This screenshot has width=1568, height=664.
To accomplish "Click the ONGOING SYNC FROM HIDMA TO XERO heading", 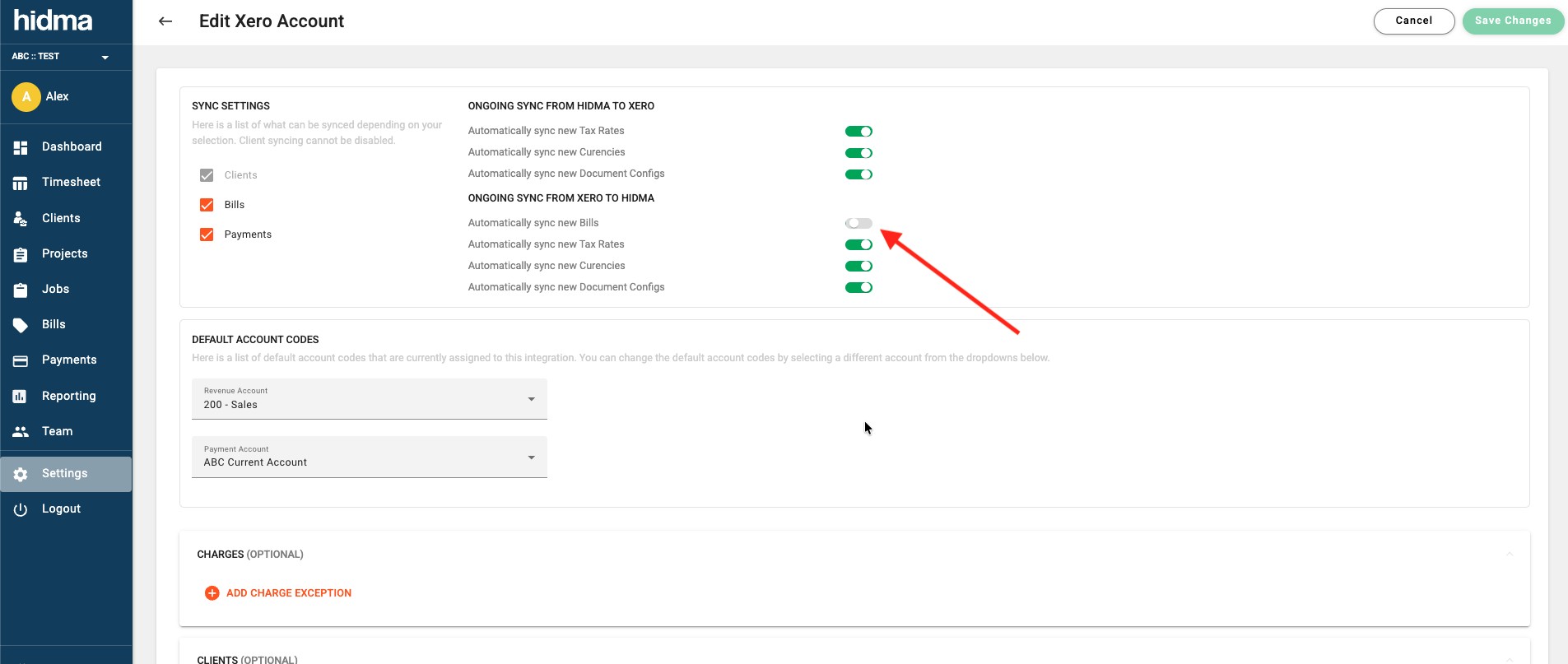I will tap(561, 106).
